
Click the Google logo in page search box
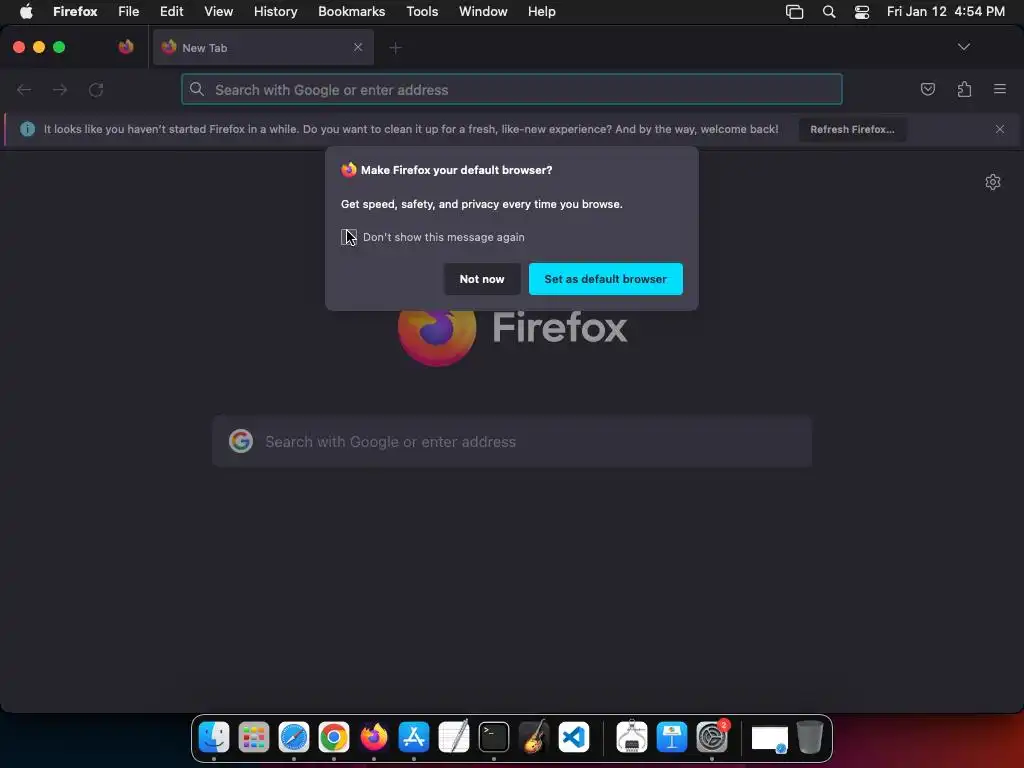(x=241, y=441)
